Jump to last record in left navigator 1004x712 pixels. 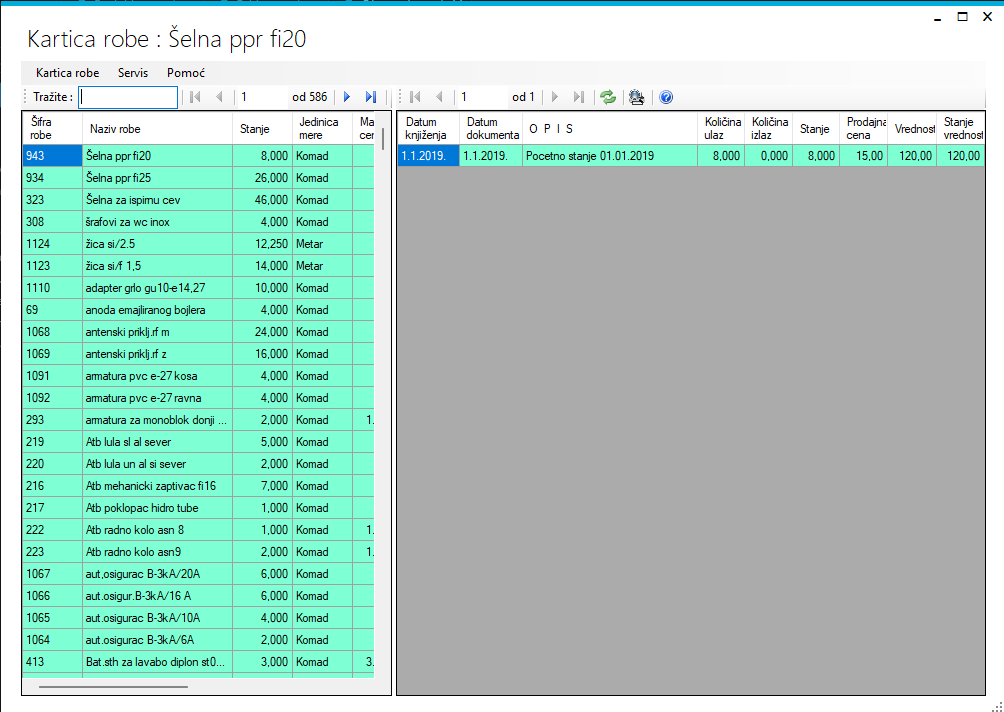click(x=370, y=97)
